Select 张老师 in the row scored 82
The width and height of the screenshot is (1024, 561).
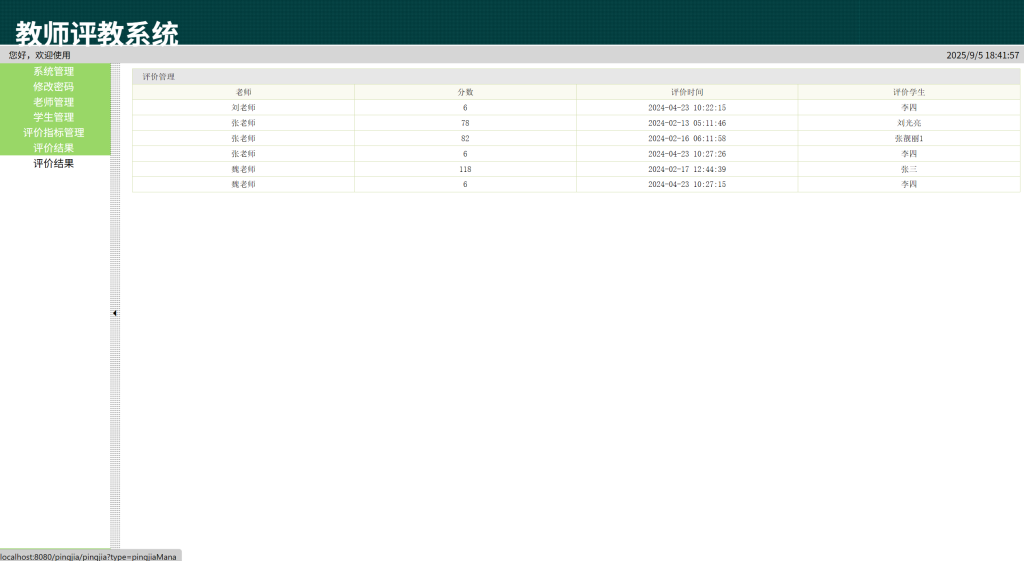click(x=244, y=138)
